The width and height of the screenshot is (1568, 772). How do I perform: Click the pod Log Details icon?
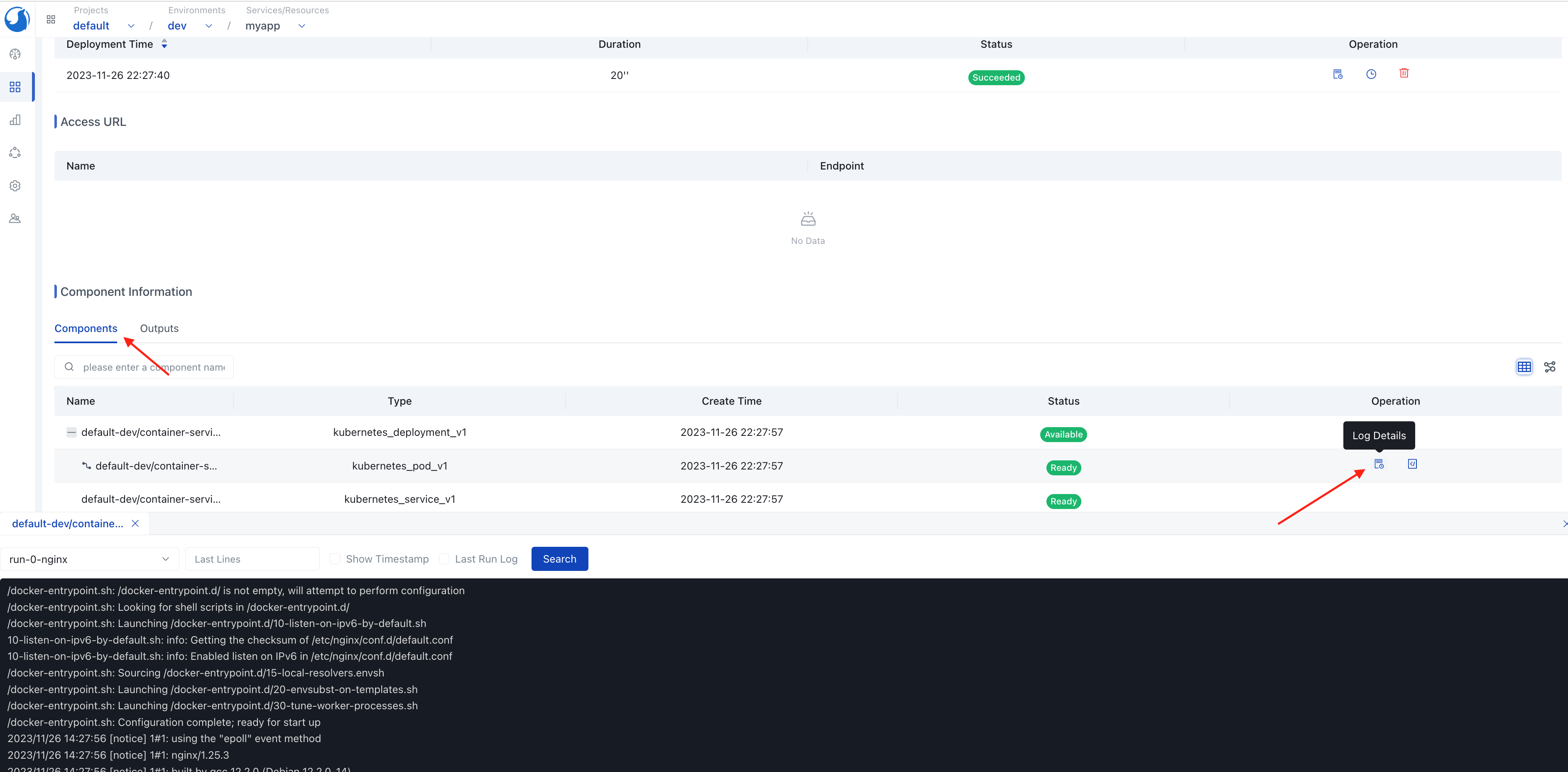click(x=1379, y=464)
